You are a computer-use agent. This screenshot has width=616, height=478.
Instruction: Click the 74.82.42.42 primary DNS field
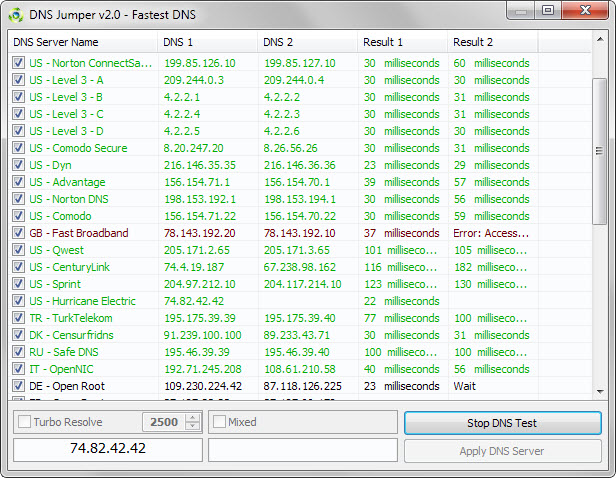pyautogui.click(x=108, y=450)
